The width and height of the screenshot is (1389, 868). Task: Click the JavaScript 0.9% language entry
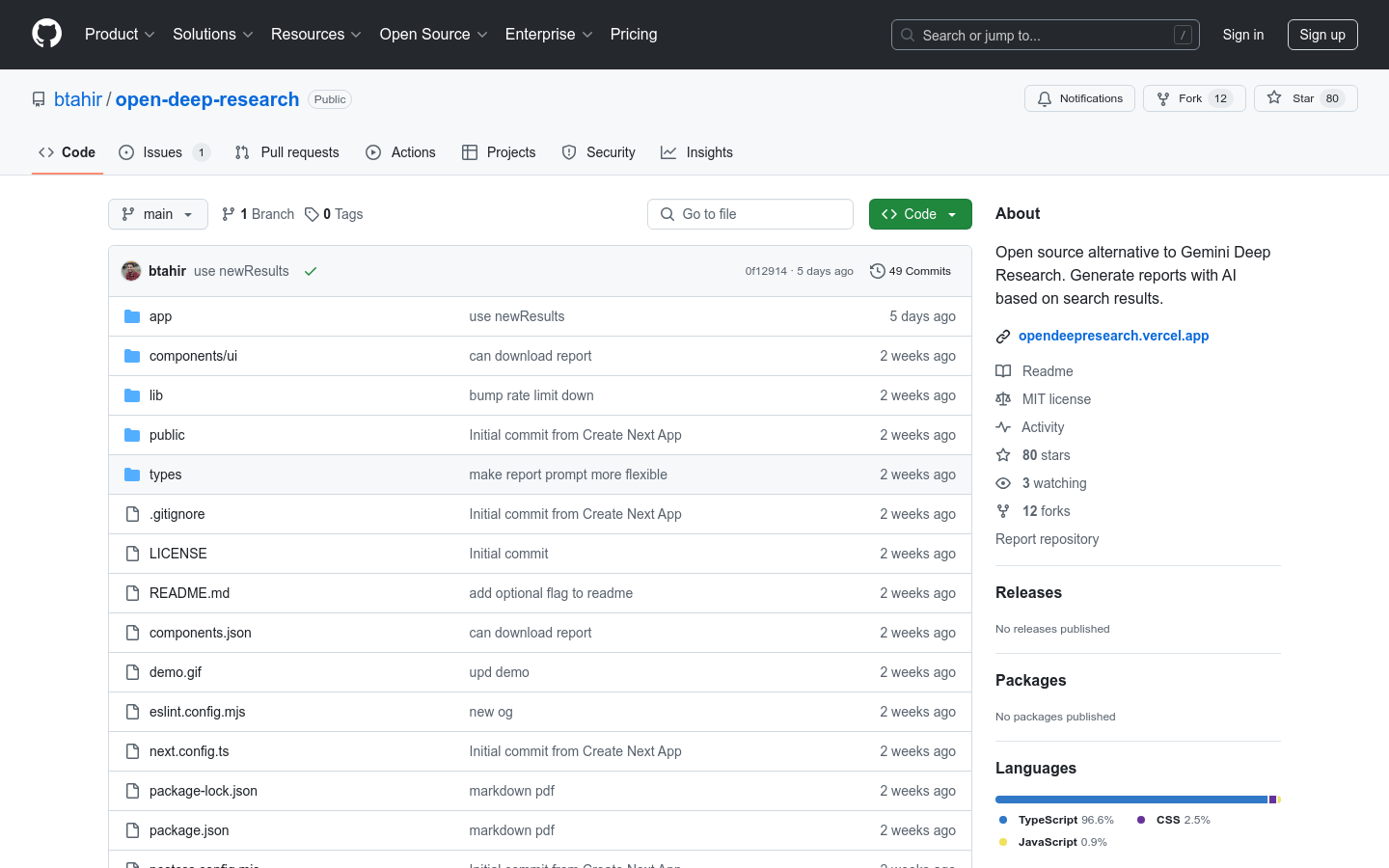[1053, 842]
